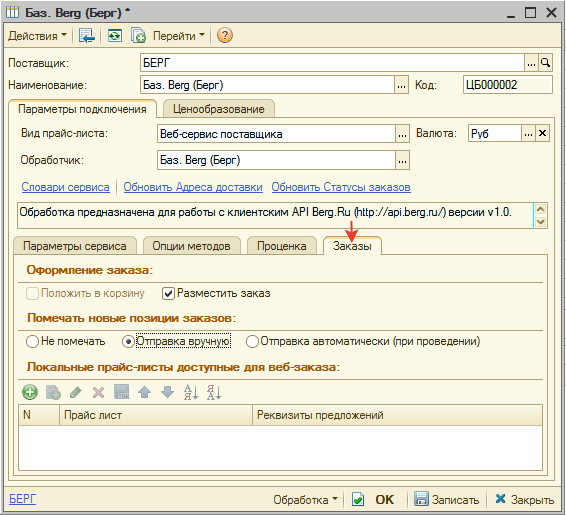Select the Не помечать radio option
The image size is (566, 515).
click(32, 341)
